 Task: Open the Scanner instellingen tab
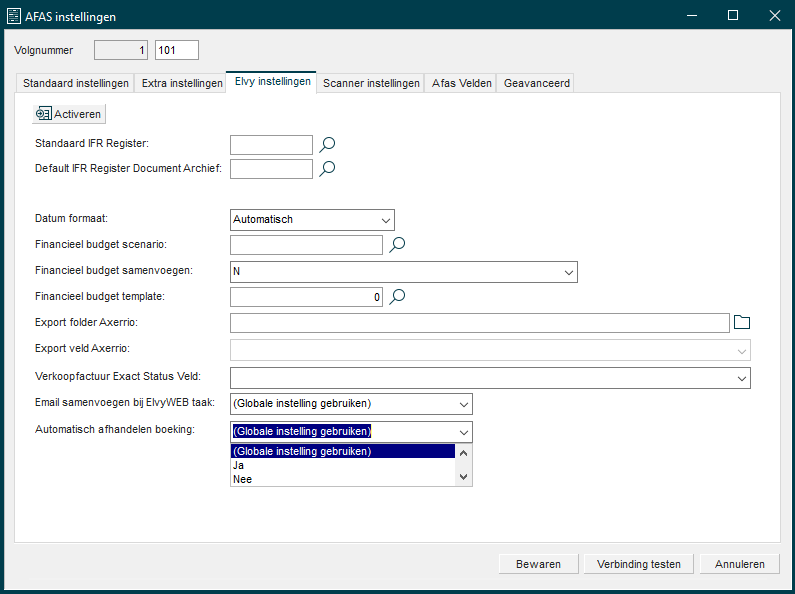point(371,84)
